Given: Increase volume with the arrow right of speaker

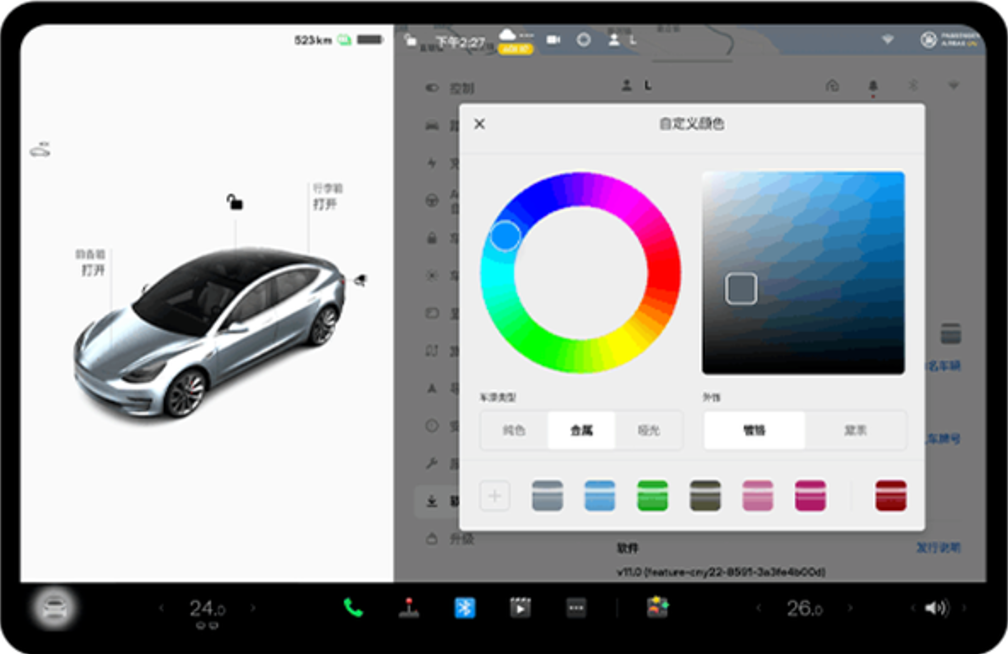Looking at the screenshot, I should click(964, 608).
